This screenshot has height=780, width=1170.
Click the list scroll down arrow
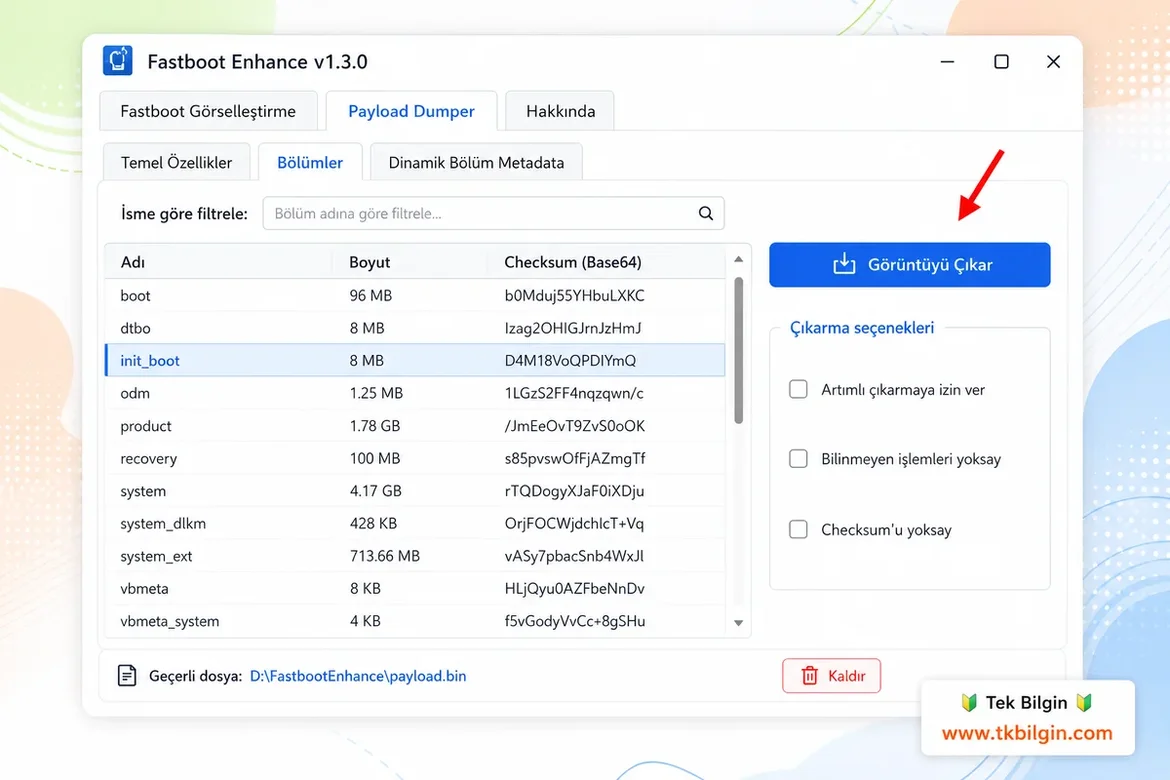coord(738,623)
